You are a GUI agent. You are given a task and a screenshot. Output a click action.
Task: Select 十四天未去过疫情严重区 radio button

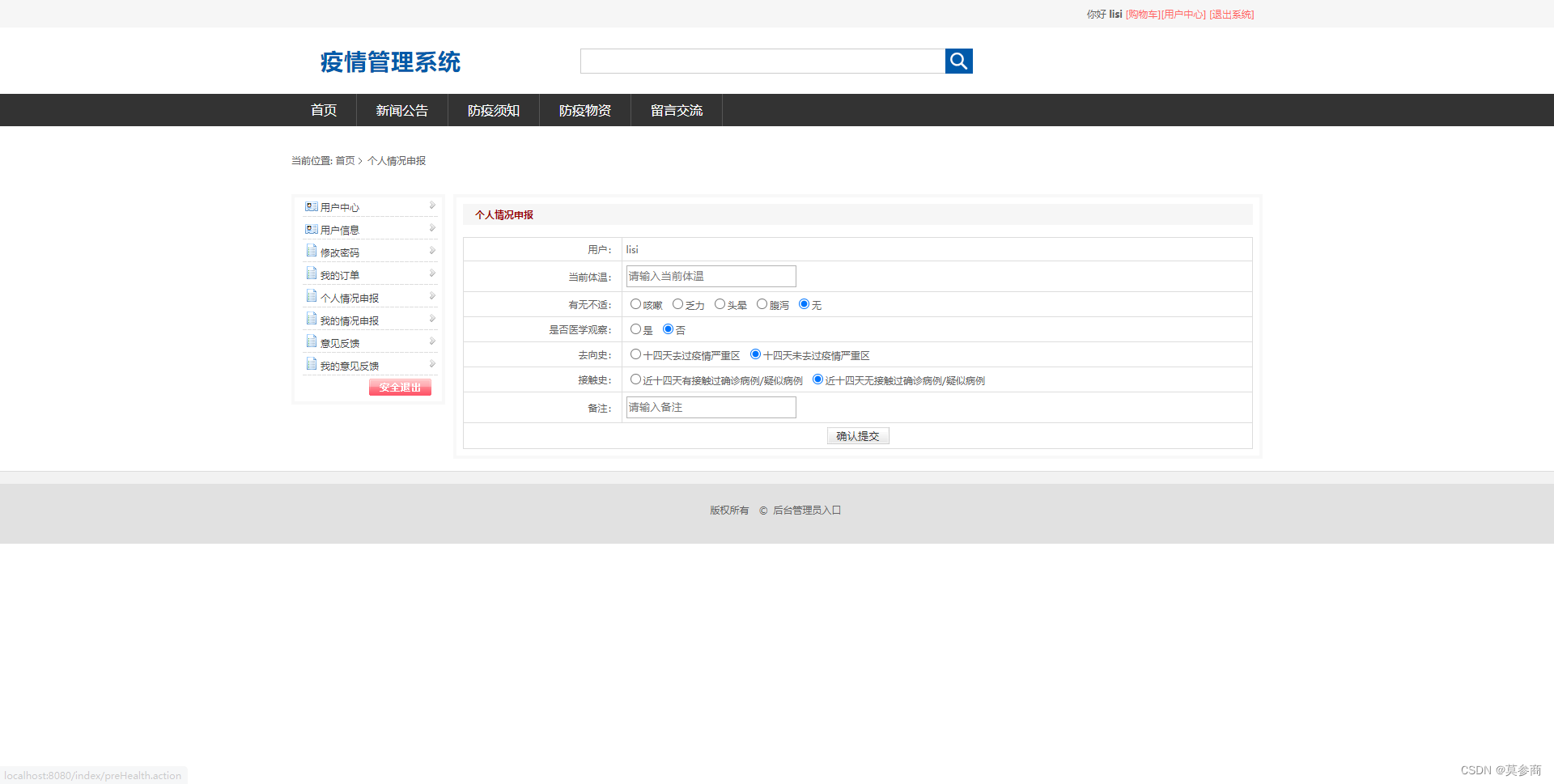click(755, 354)
